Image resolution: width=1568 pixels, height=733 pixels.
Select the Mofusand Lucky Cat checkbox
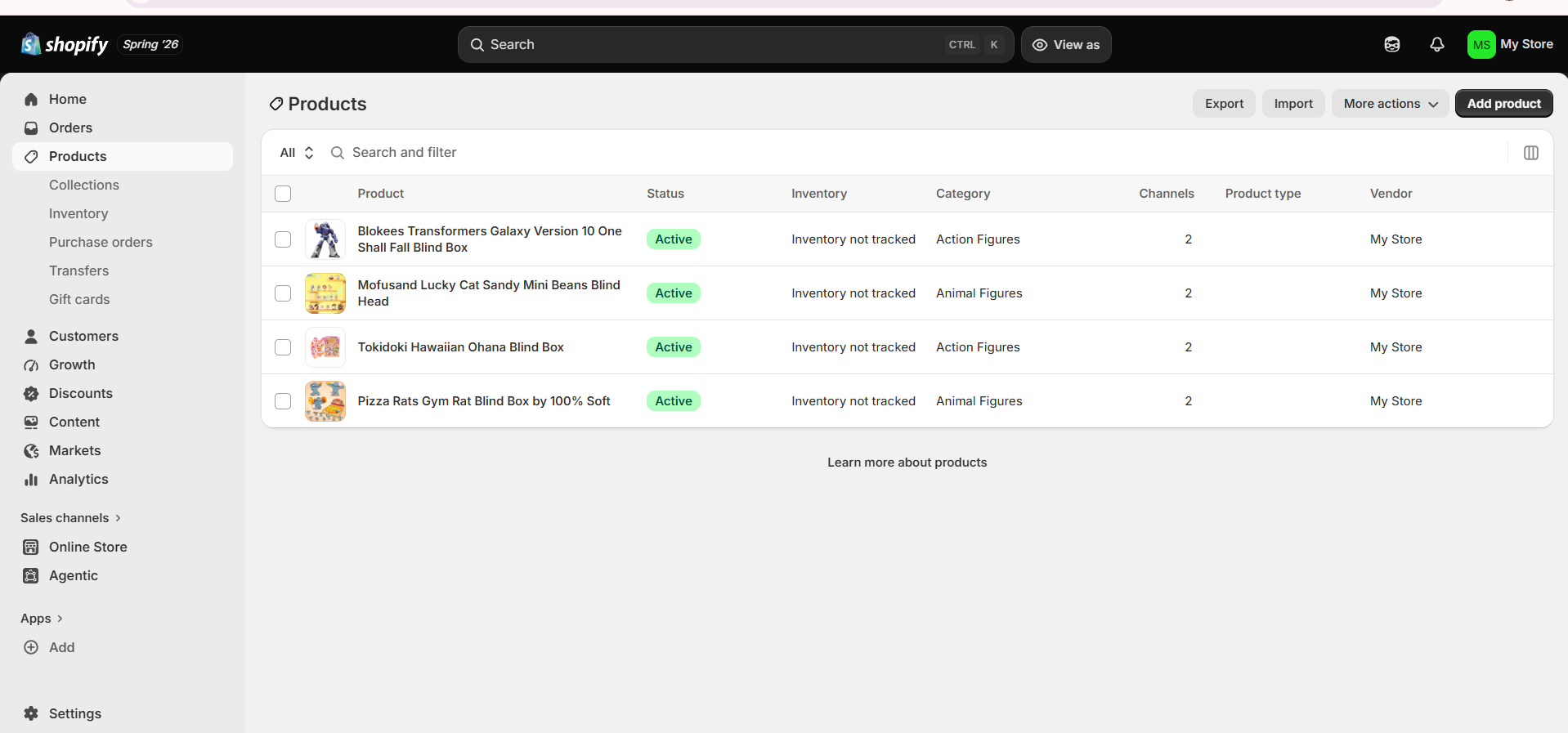click(283, 293)
